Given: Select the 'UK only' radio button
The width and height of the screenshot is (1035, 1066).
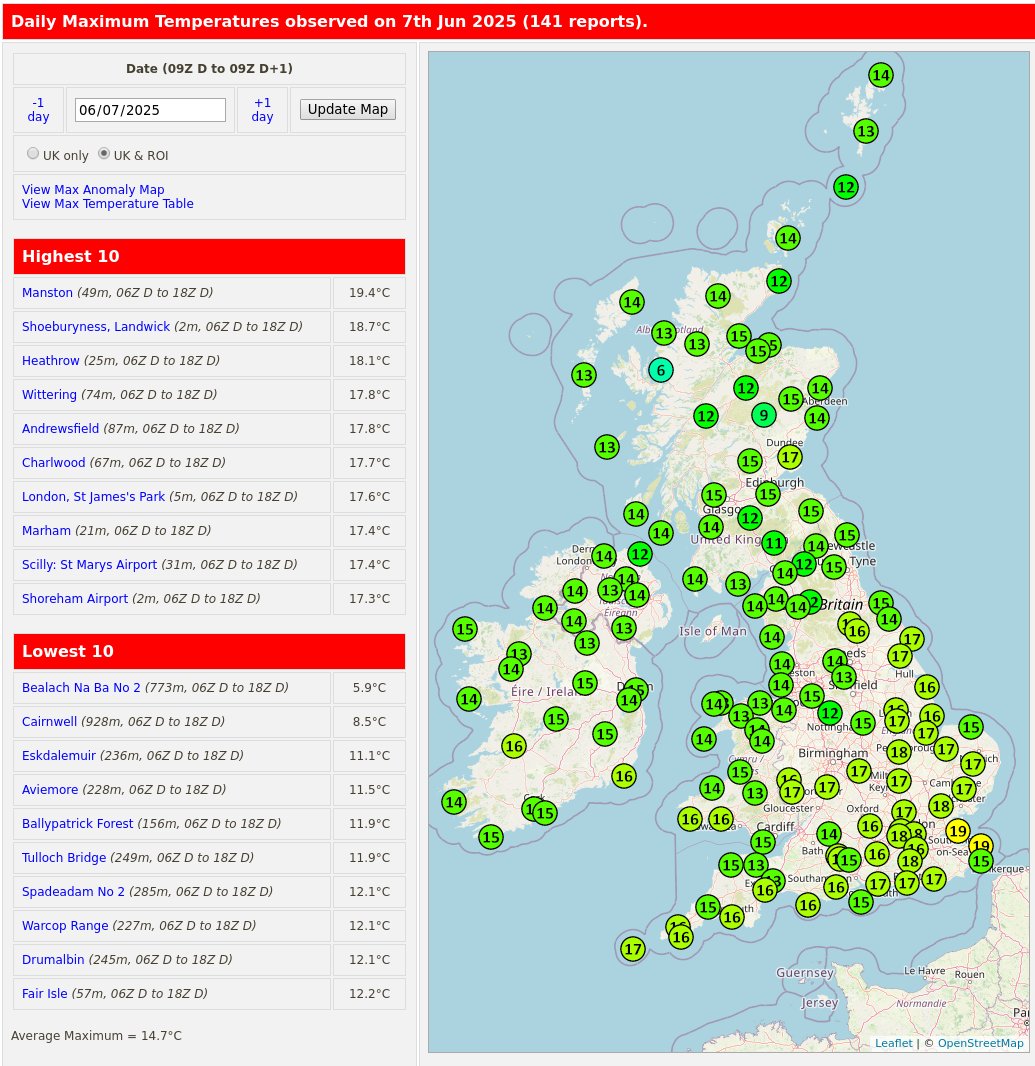Looking at the screenshot, I should (x=33, y=153).
